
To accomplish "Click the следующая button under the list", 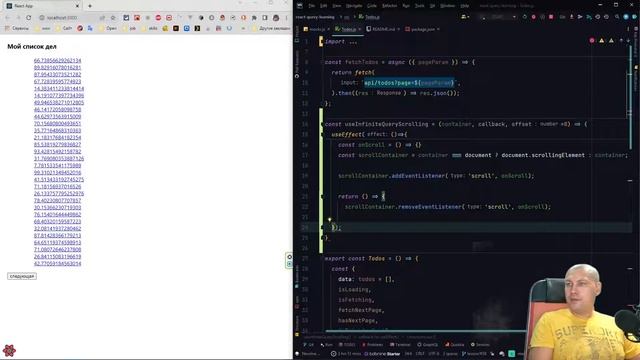I will (x=22, y=276).
